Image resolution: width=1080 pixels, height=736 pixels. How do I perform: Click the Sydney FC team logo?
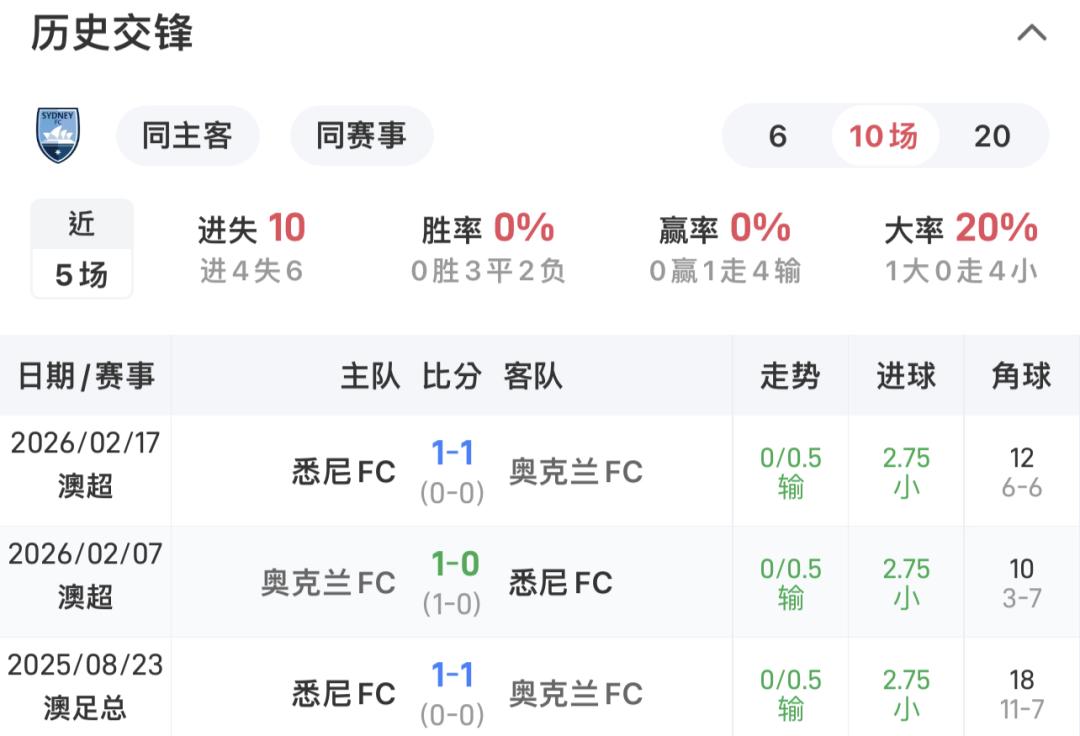click(x=58, y=136)
